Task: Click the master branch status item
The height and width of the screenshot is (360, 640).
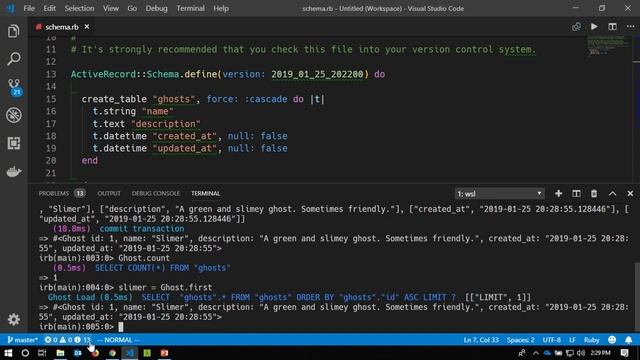Action: [x=22, y=340]
